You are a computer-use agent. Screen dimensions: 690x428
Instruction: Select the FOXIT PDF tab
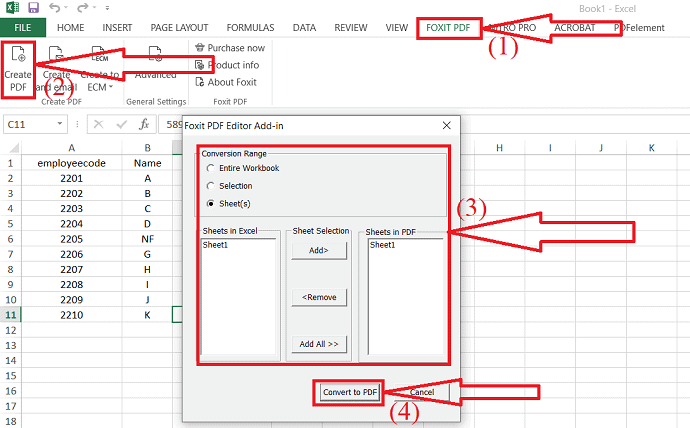tap(448, 28)
